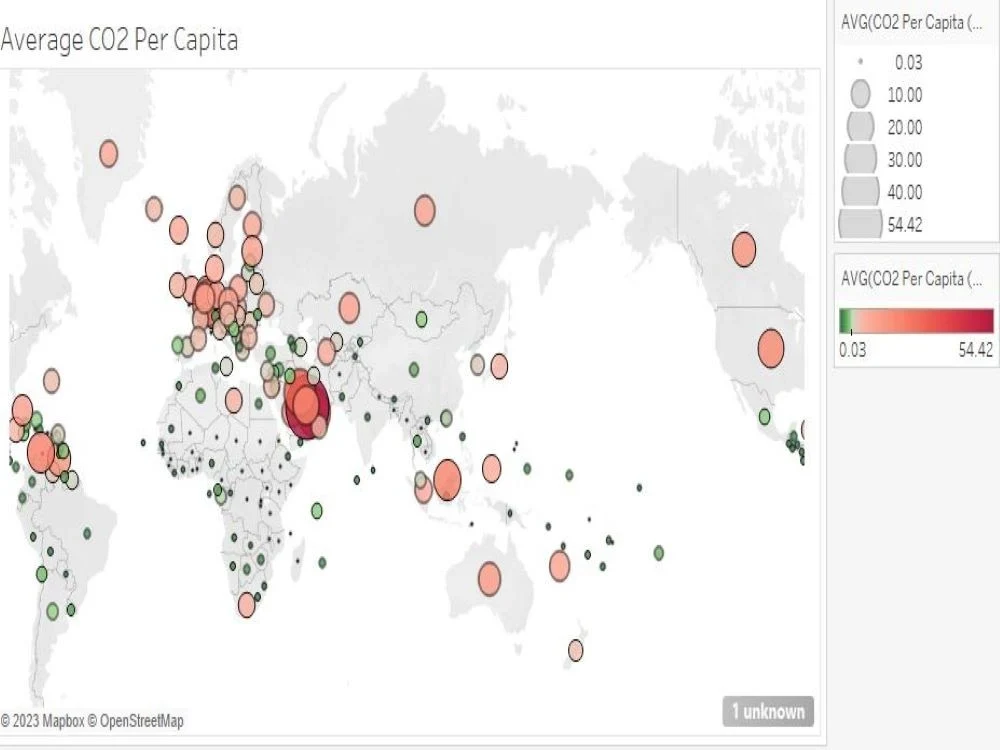Click the 0.03 minimum color legend value
Image resolution: width=1000 pixels, height=750 pixels.
click(853, 350)
